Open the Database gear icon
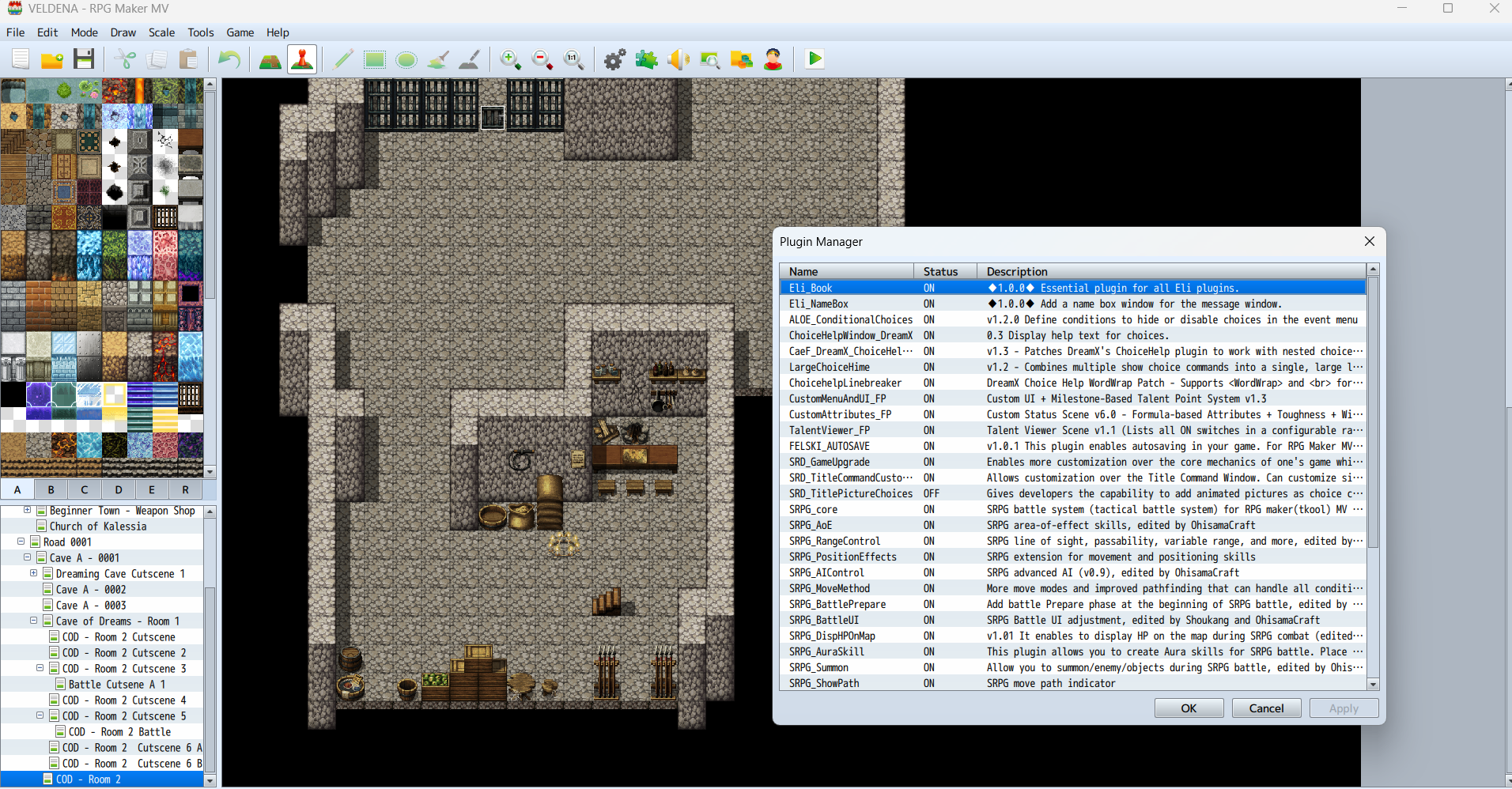This screenshot has height=789, width=1512. tap(614, 59)
